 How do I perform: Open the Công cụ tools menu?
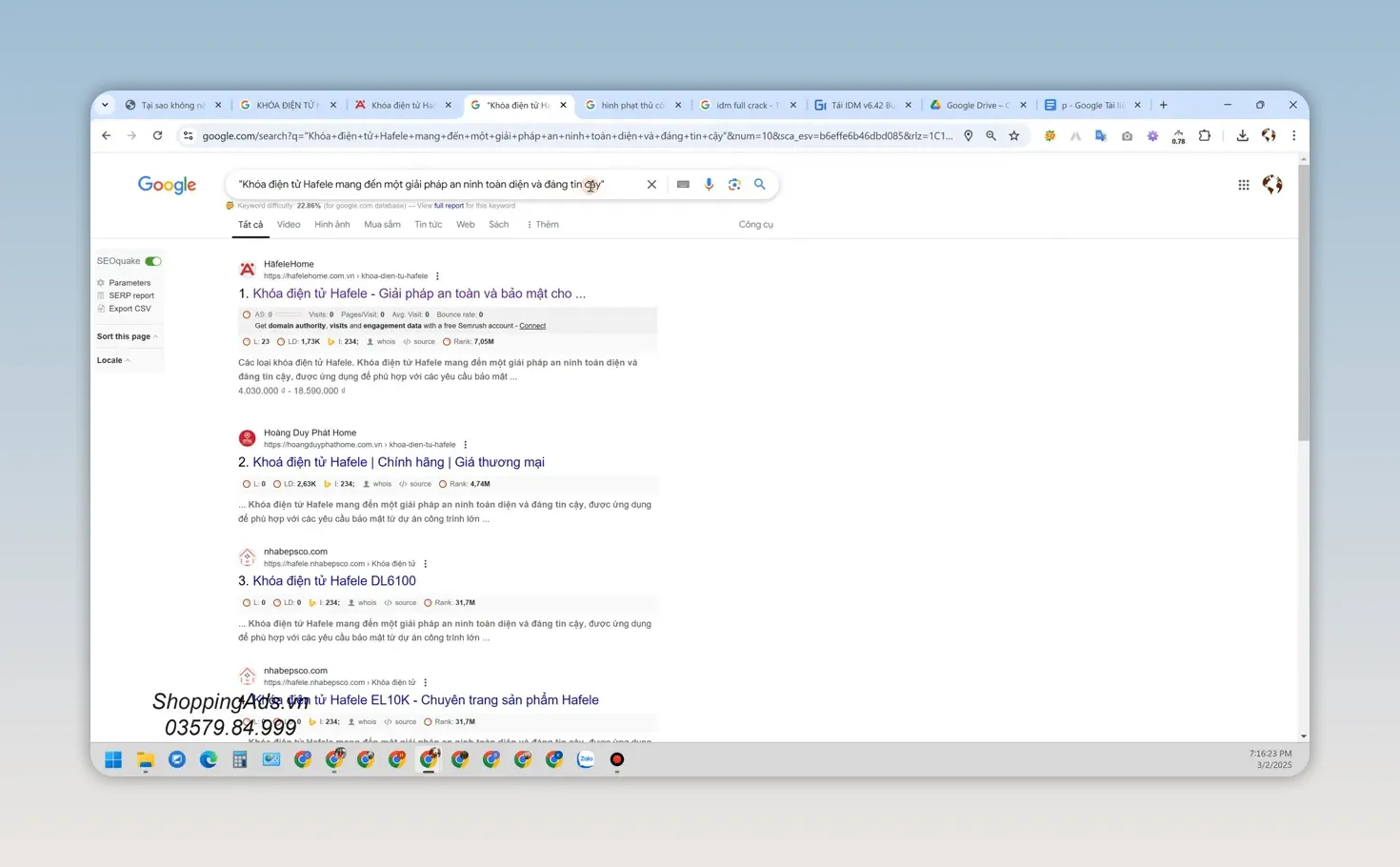pyautogui.click(x=756, y=225)
